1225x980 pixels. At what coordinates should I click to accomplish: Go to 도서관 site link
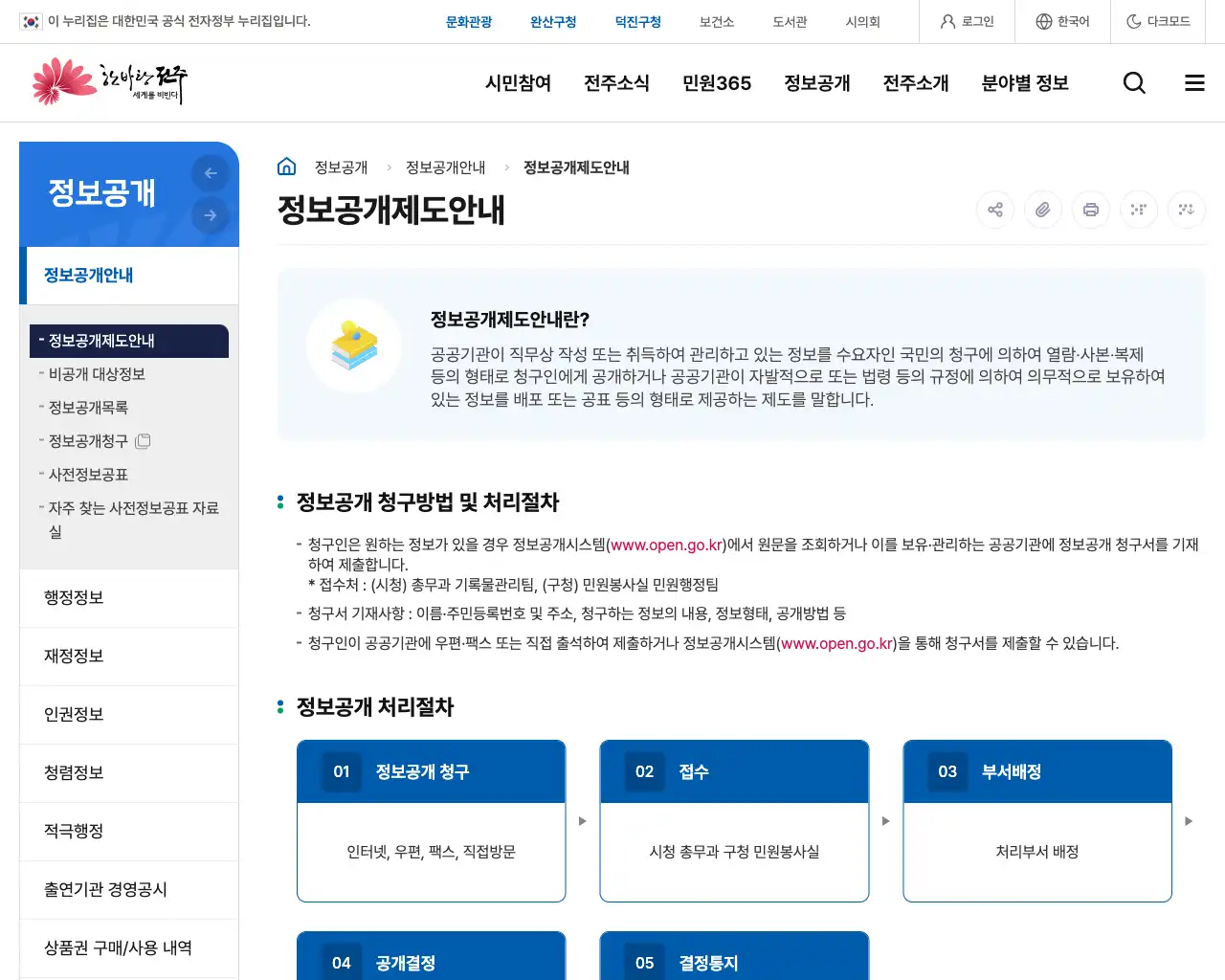point(791,21)
